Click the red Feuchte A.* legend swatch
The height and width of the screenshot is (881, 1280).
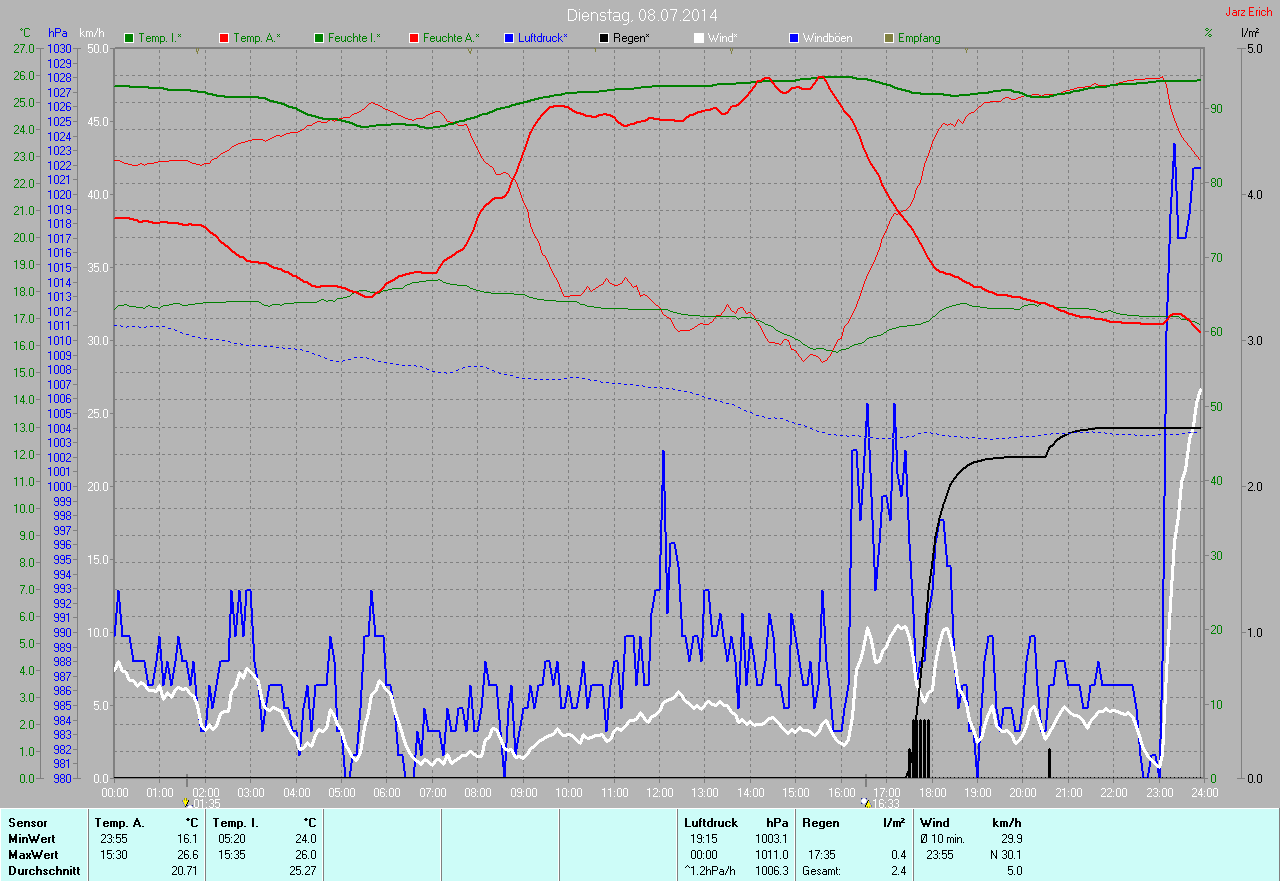point(413,38)
